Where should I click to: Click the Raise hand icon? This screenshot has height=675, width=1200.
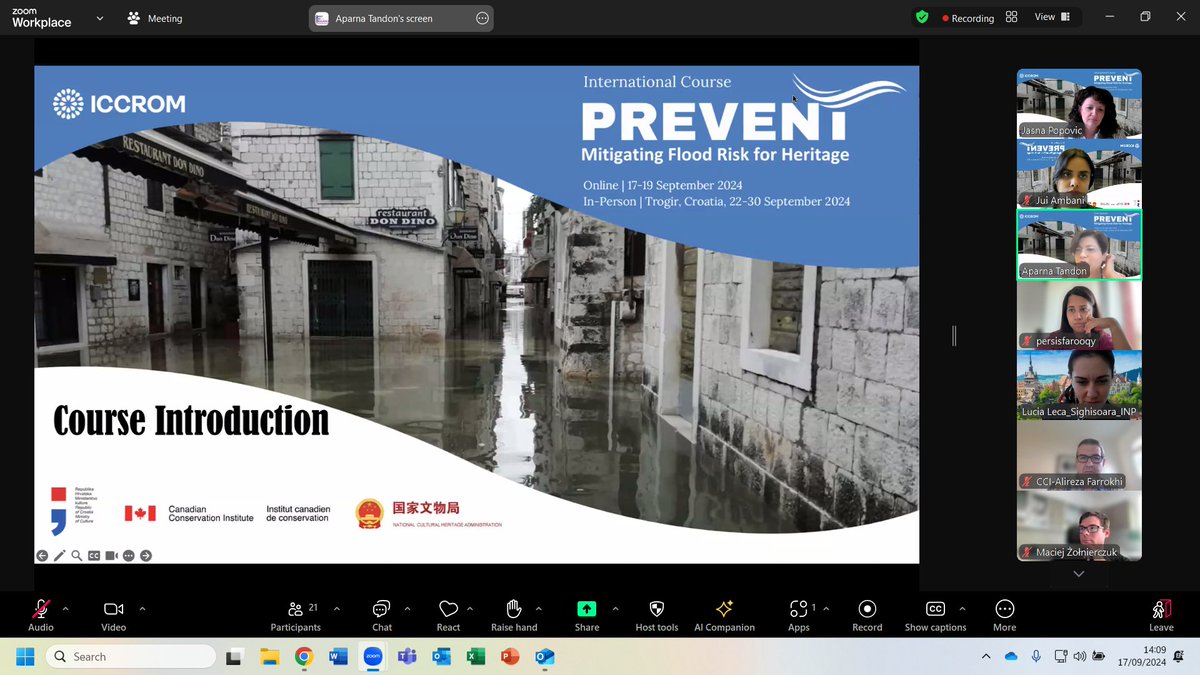[514, 609]
